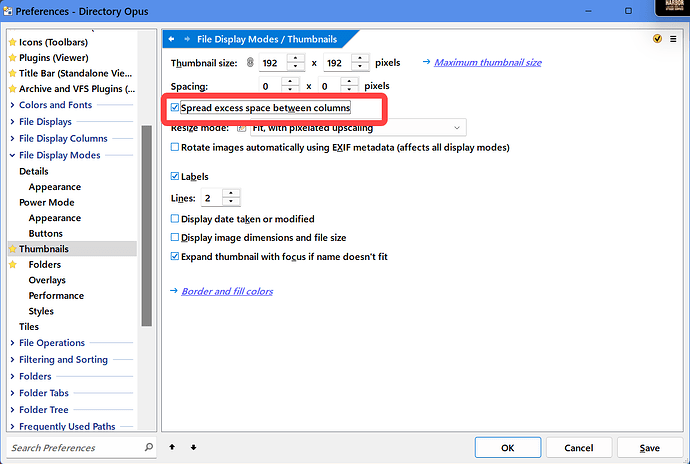Image resolution: width=690 pixels, height=464 pixels.
Task: Click the sidebar vertical scrollbar thumb
Action: click(147, 226)
